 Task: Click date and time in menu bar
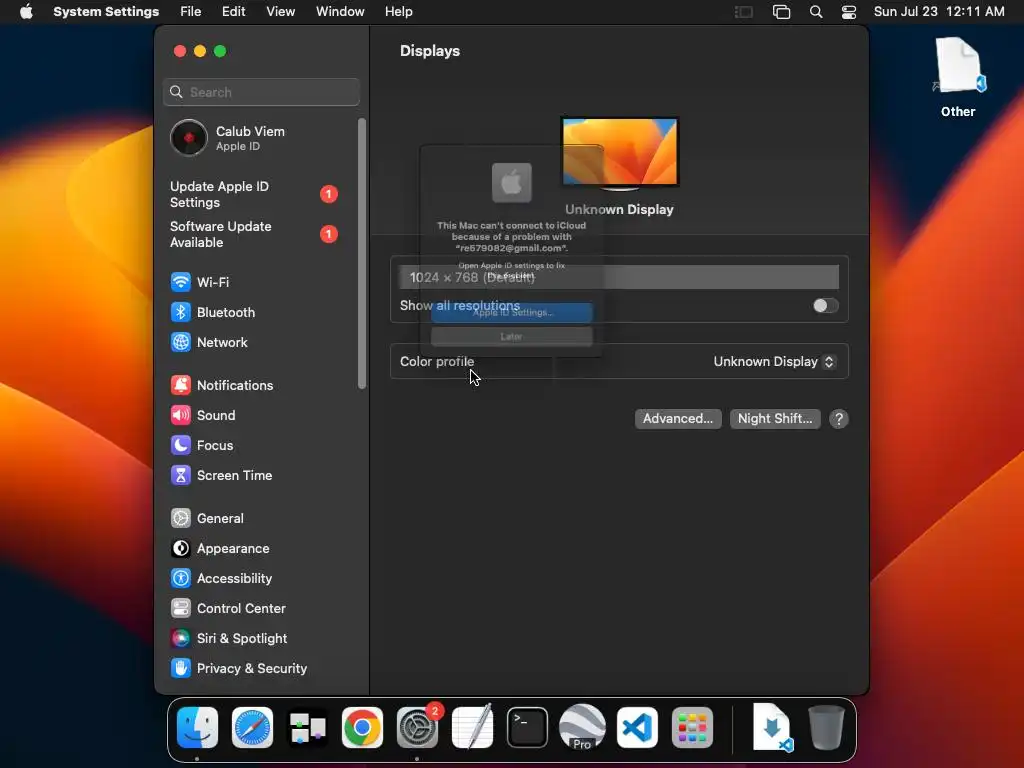[x=939, y=12]
